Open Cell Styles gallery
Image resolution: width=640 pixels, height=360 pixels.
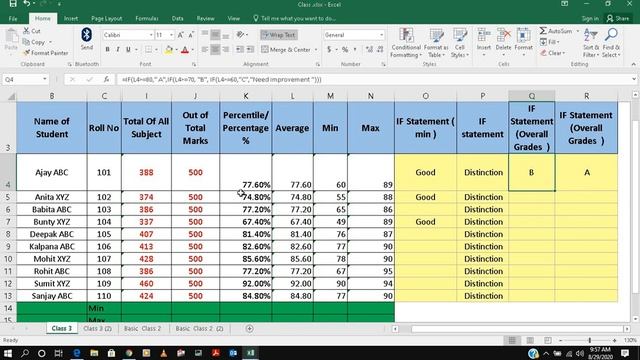[460, 43]
